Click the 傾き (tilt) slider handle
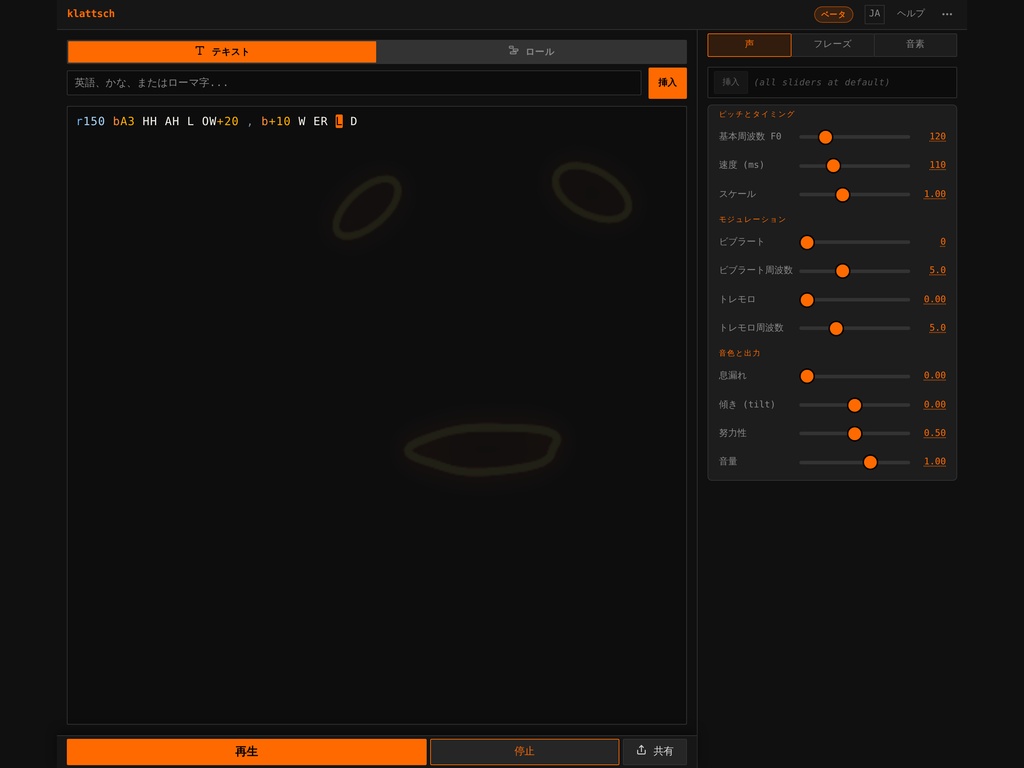This screenshot has width=1024, height=768. pyautogui.click(x=854, y=405)
